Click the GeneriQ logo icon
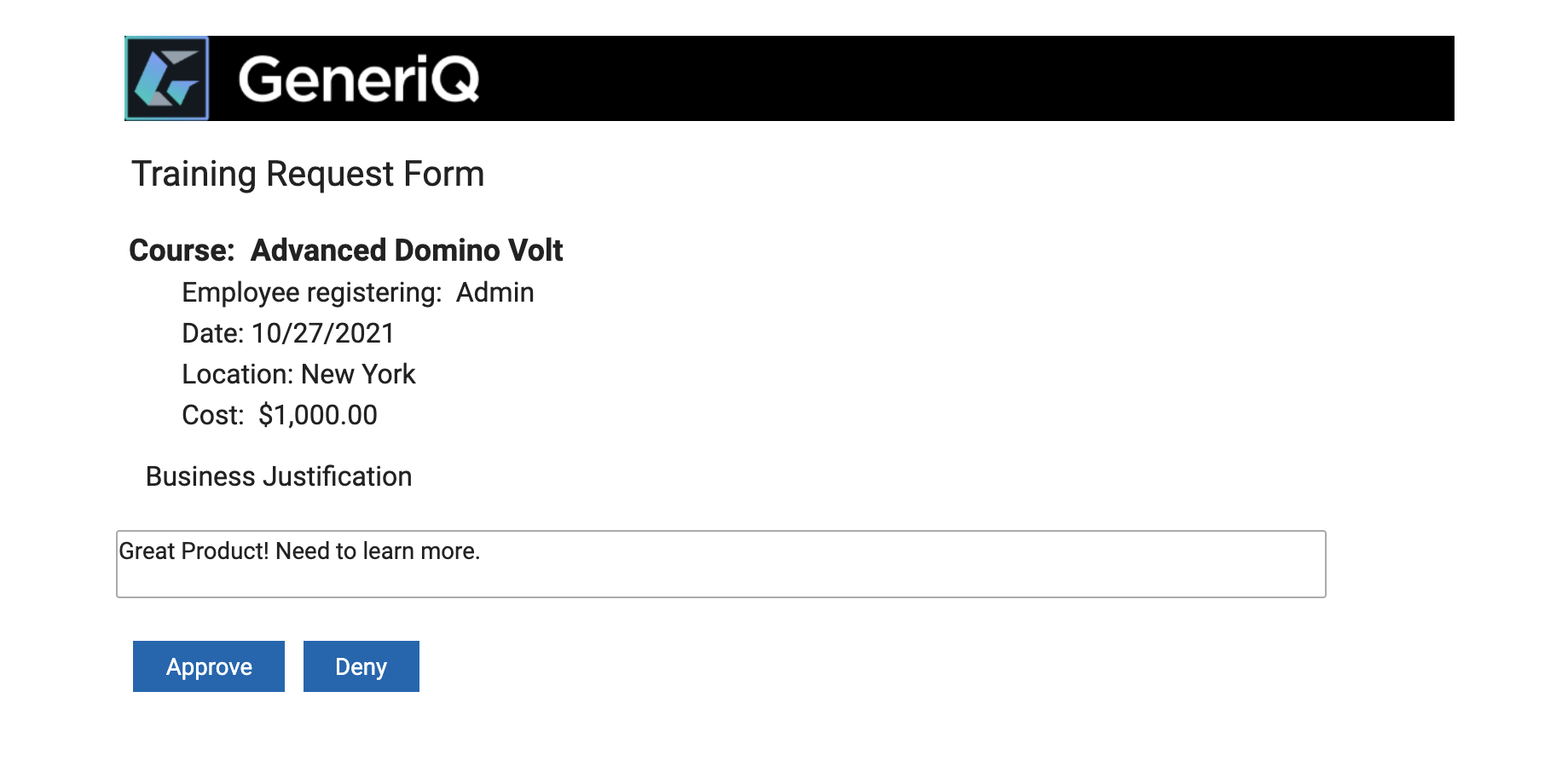The height and width of the screenshot is (784, 1550). [167, 78]
